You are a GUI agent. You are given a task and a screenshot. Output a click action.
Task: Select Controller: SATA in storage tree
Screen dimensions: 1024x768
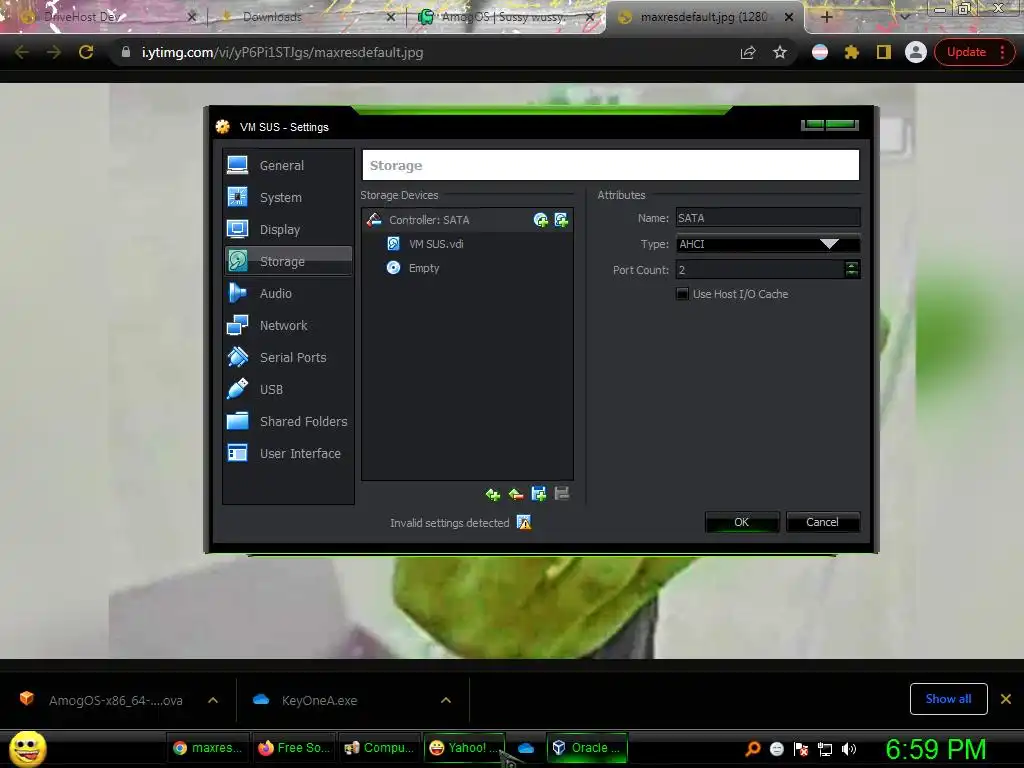coord(468,220)
